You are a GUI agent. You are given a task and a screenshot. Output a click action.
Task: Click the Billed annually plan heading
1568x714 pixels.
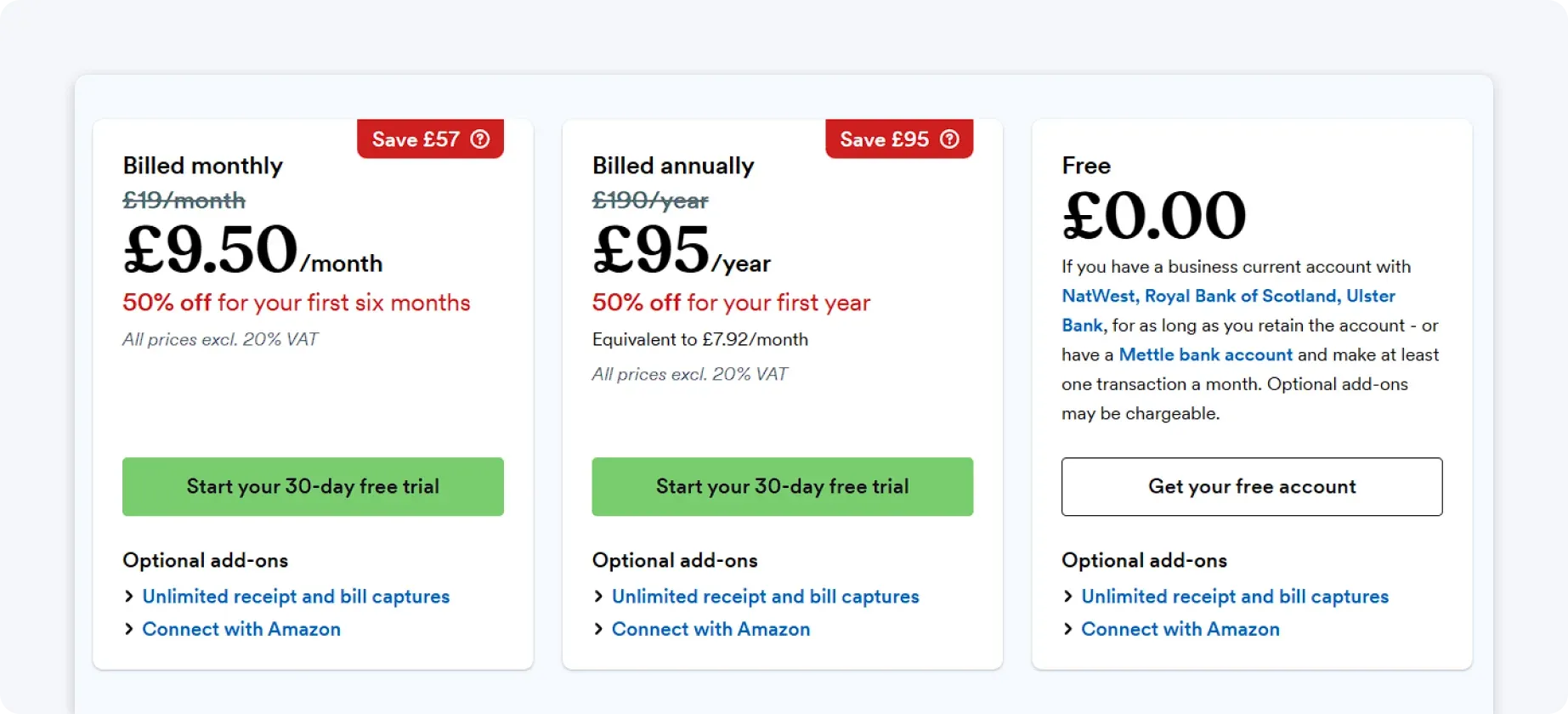tap(672, 166)
